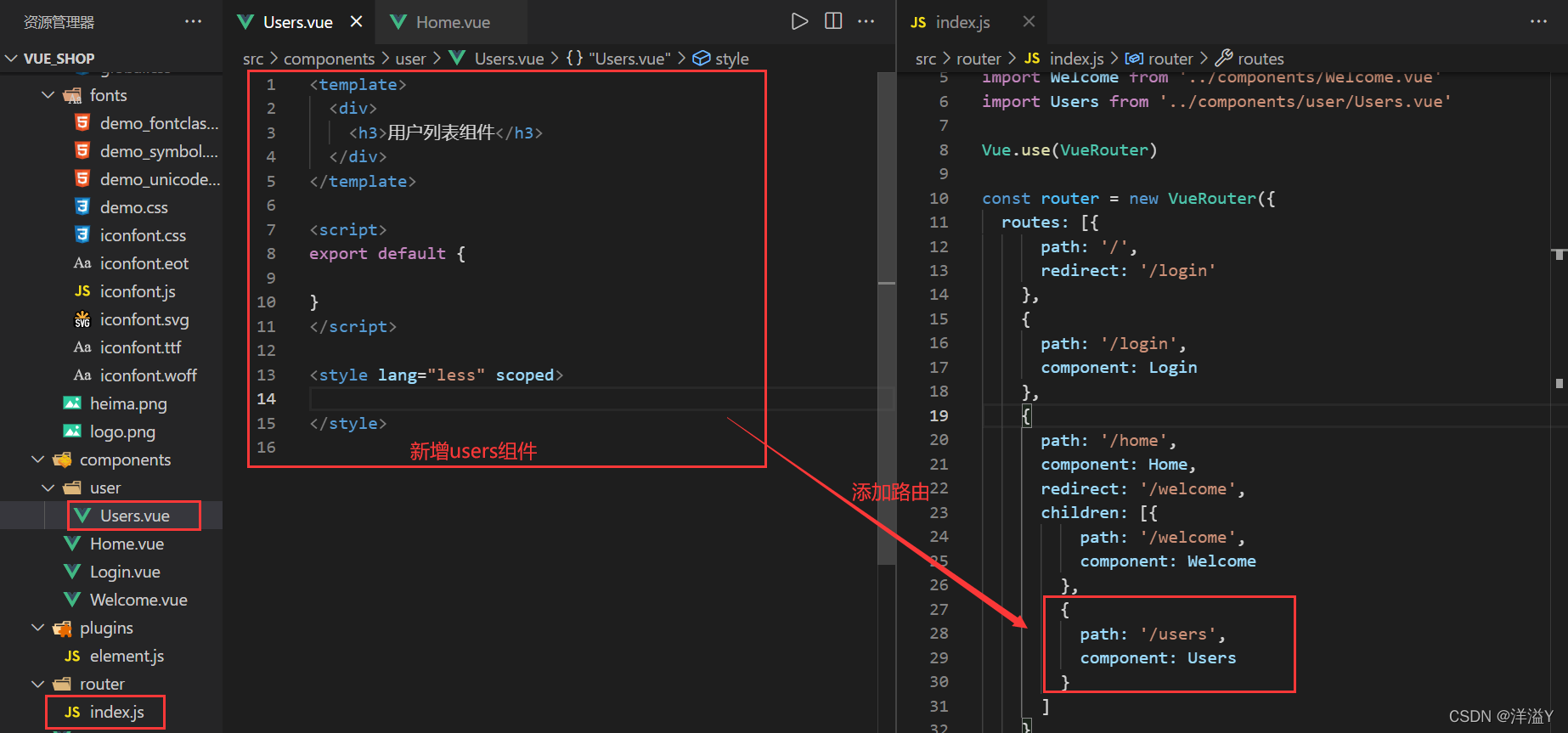Viewport: 1568px width, 733px height.
Task: Click the Run (play) icon in editor toolbar
Action: point(799,21)
